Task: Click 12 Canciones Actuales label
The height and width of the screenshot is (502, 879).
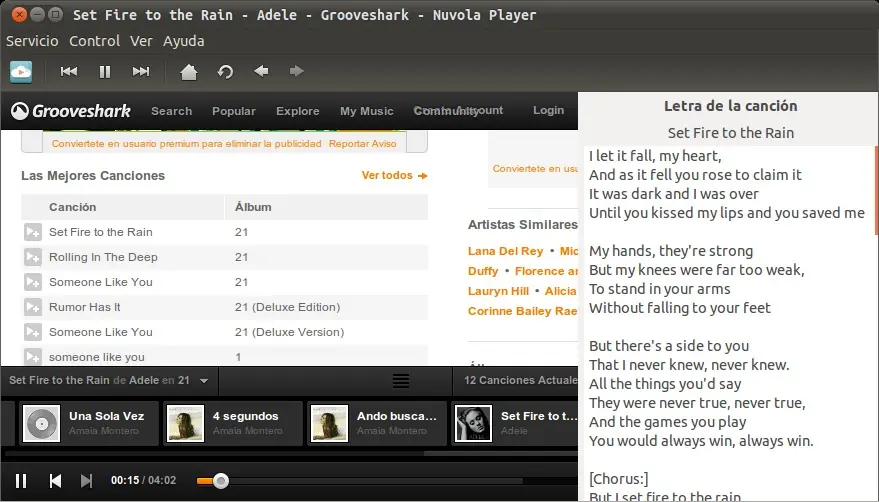Action: tap(521, 380)
